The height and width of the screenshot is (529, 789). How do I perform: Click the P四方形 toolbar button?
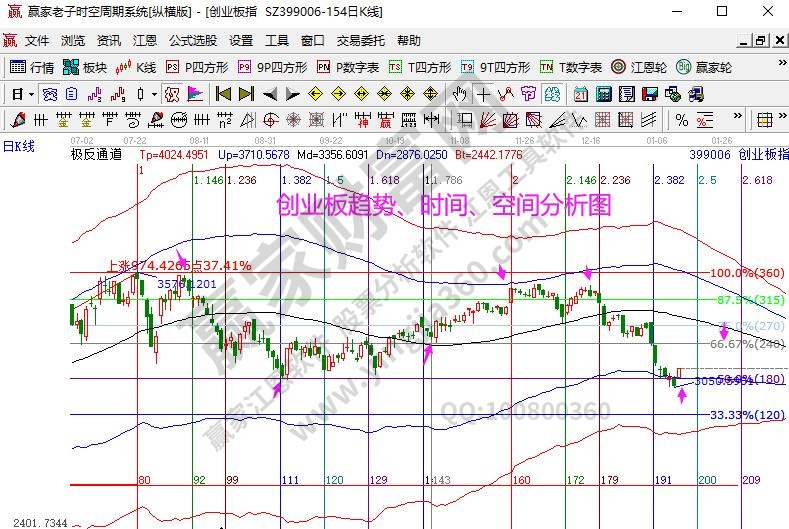point(197,67)
